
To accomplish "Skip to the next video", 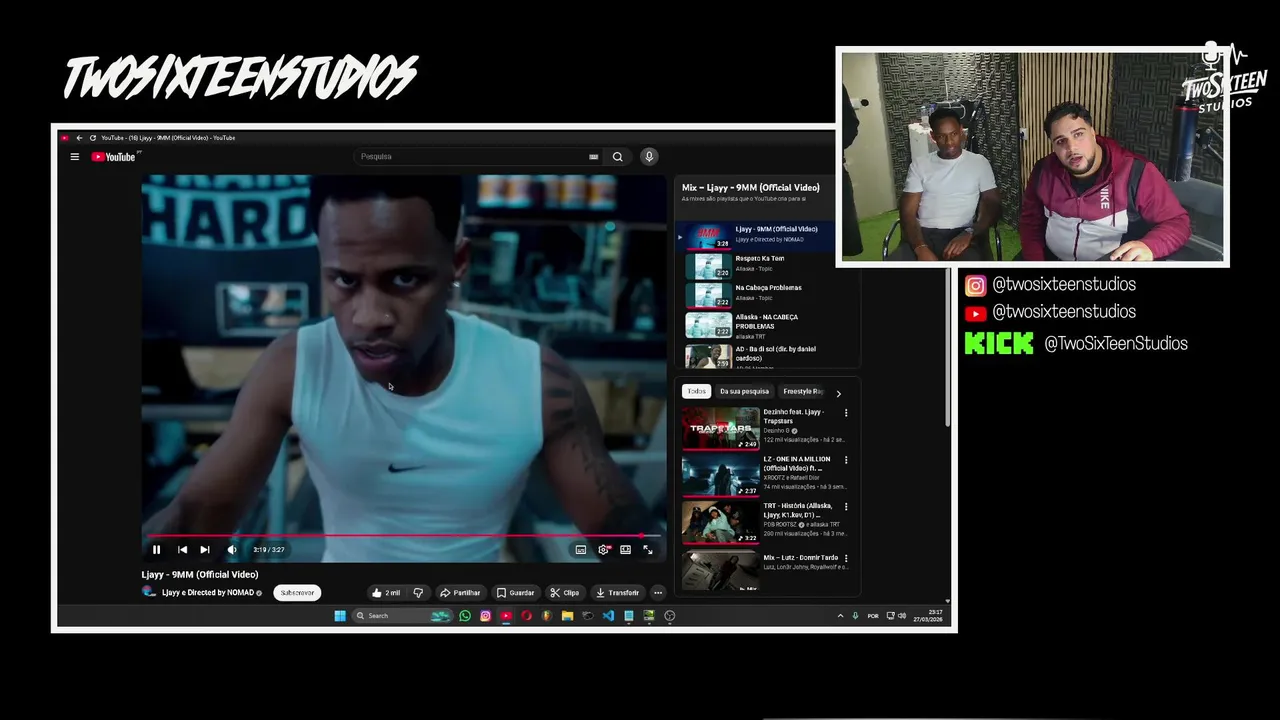I will 204,549.
